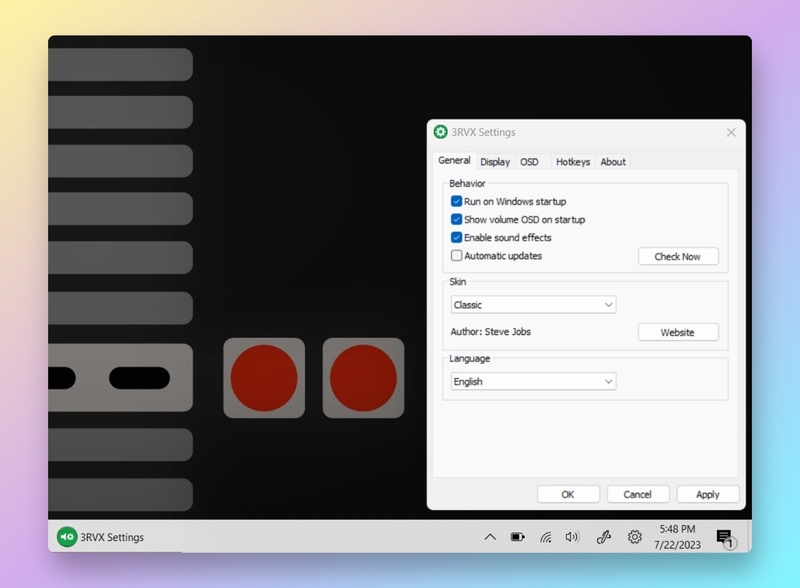Click the Website button
Viewport: 800px width, 588px height.
click(x=677, y=332)
